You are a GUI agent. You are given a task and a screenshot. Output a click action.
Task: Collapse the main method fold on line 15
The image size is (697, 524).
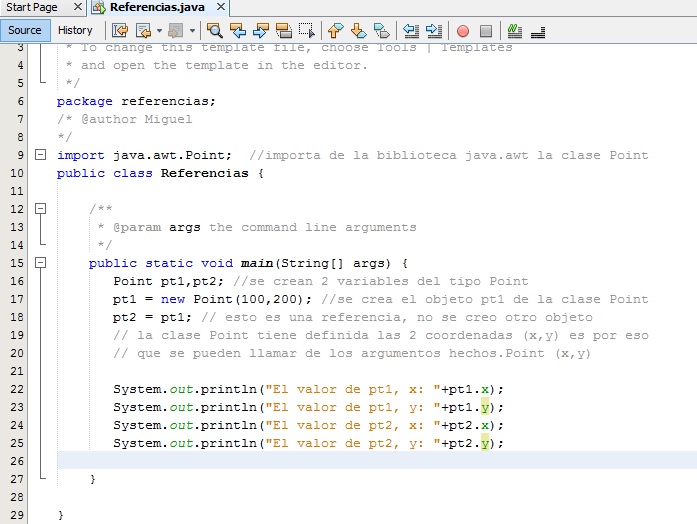[x=40, y=263]
